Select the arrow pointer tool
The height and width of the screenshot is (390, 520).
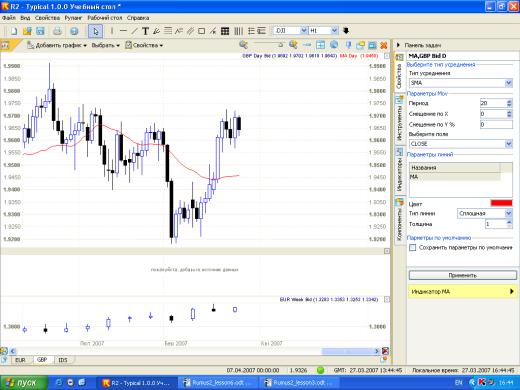tap(95, 31)
